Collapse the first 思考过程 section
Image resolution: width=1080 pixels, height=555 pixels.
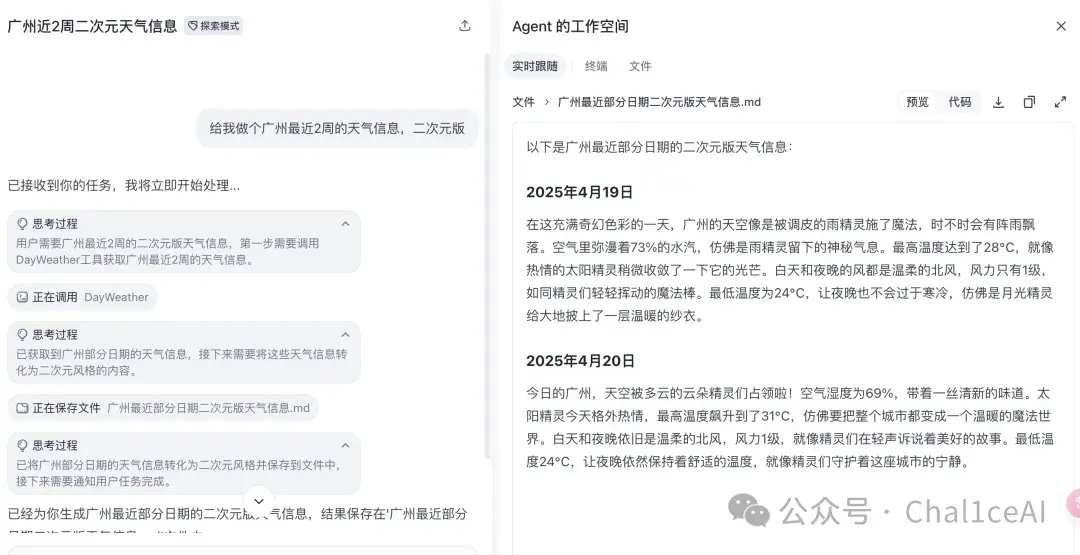346,224
